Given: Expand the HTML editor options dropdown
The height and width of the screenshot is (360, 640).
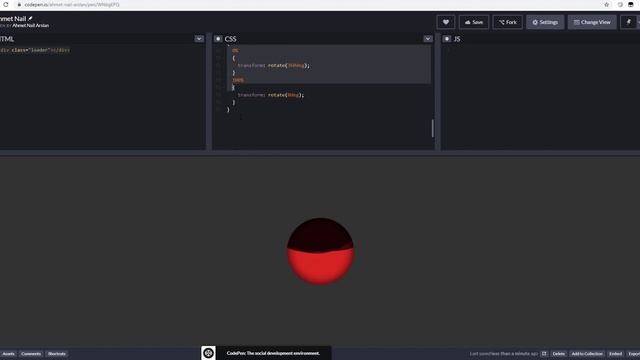Looking at the screenshot, I should pyautogui.click(x=199, y=39).
